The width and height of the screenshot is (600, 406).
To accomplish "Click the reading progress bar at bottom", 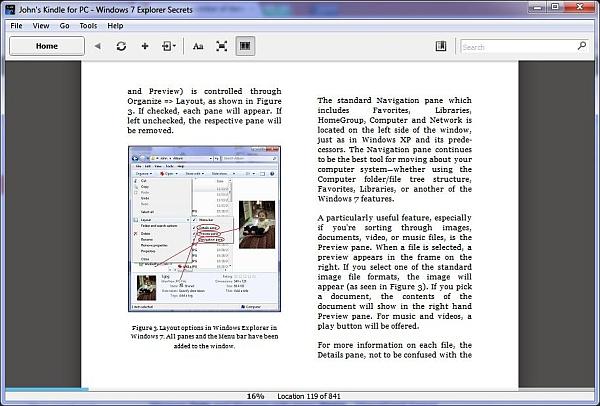I will (300, 389).
